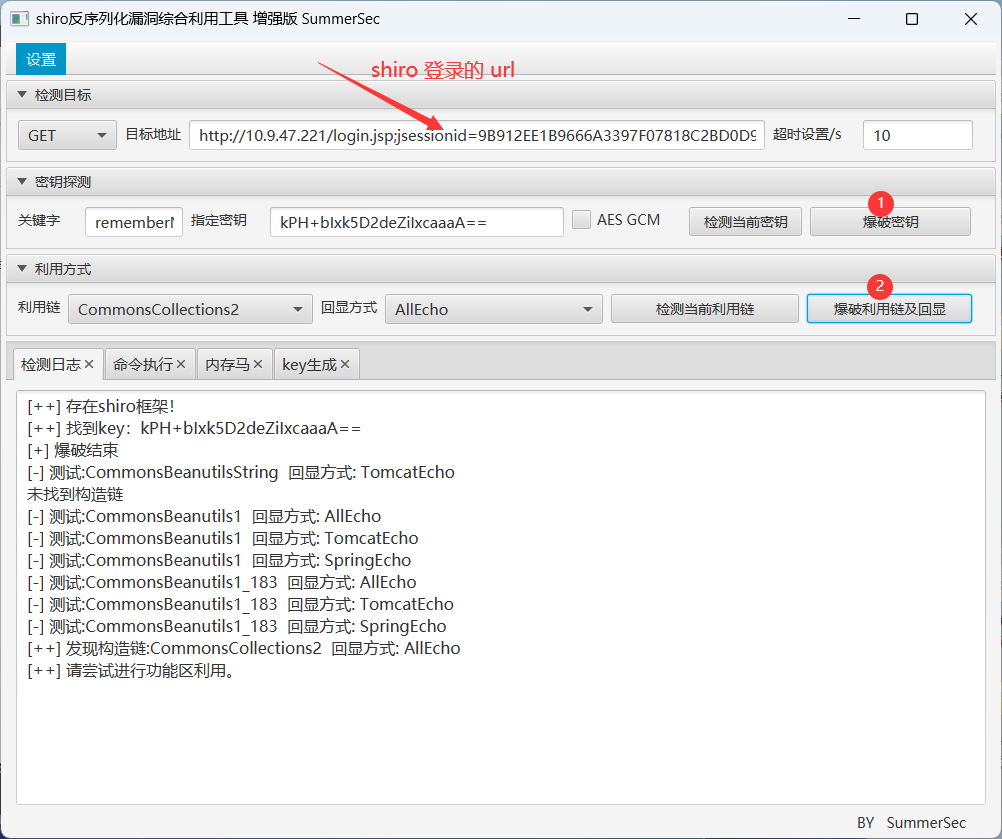This screenshot has width=1002, height=839.
Task: Close the 内存马 tab
Action: click(x=258, y=364)
